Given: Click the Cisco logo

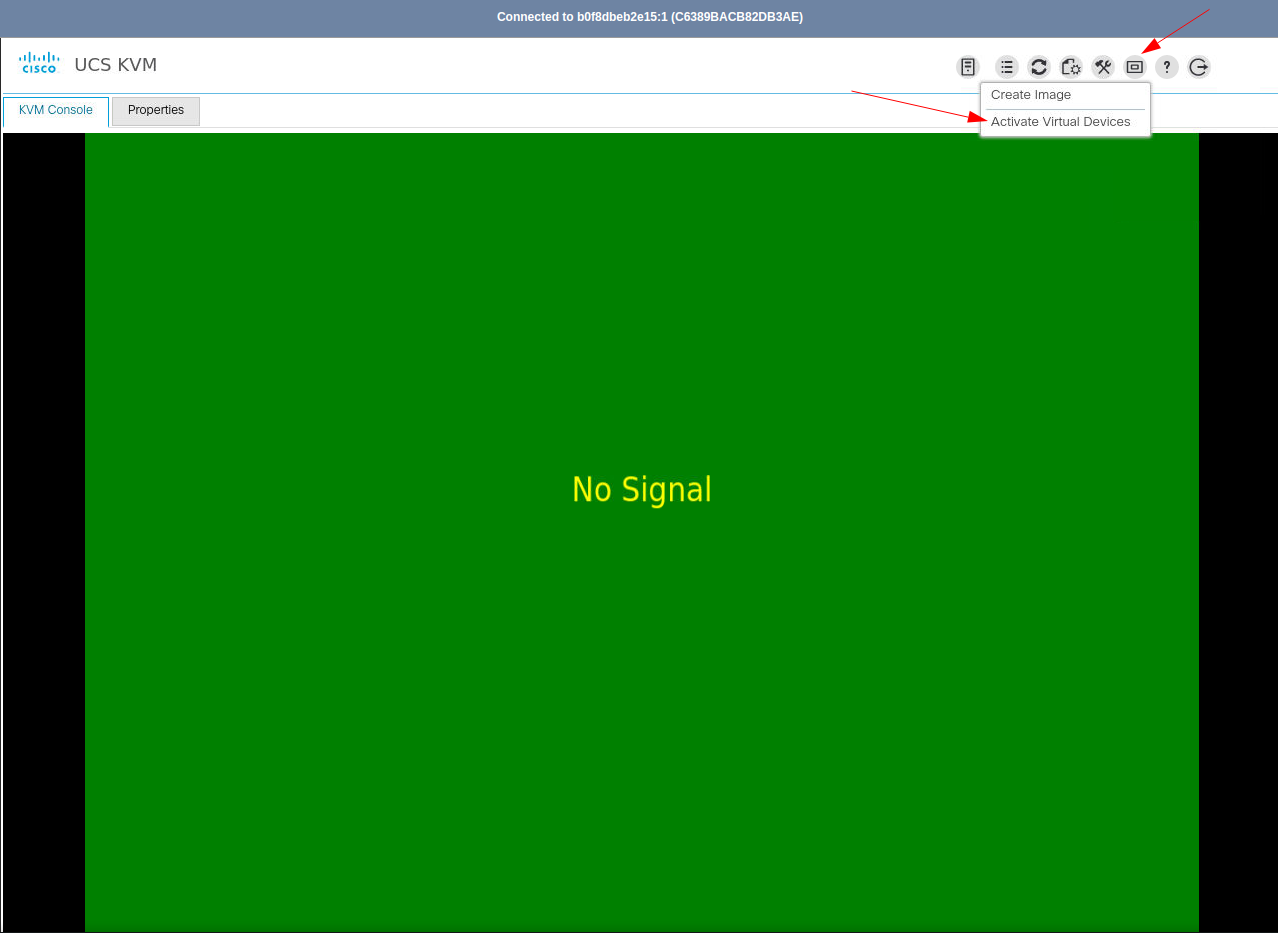Looking at the screenshot, I should tap(39, 62).
